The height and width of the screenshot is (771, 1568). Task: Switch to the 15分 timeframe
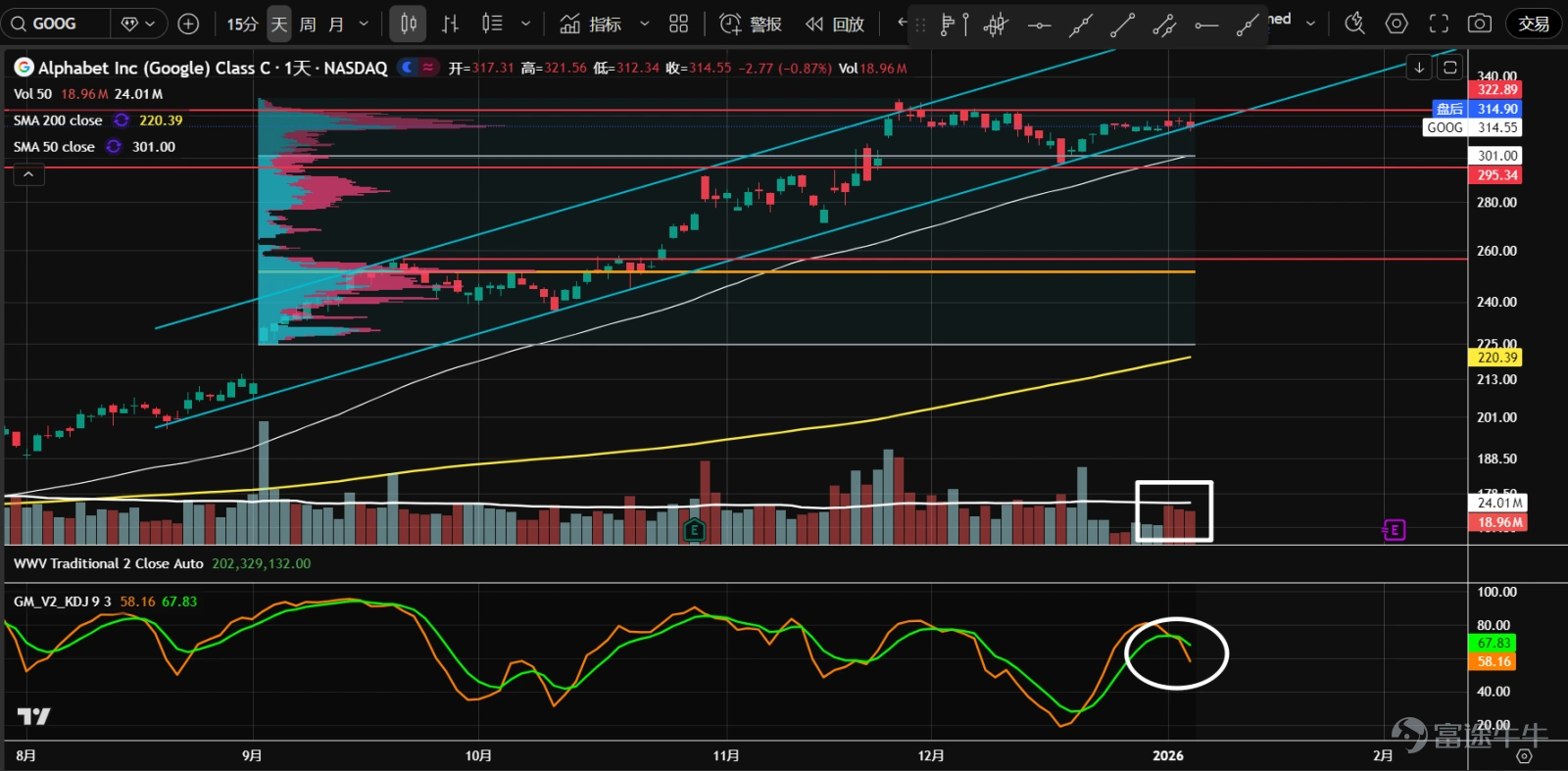(242, 24)
